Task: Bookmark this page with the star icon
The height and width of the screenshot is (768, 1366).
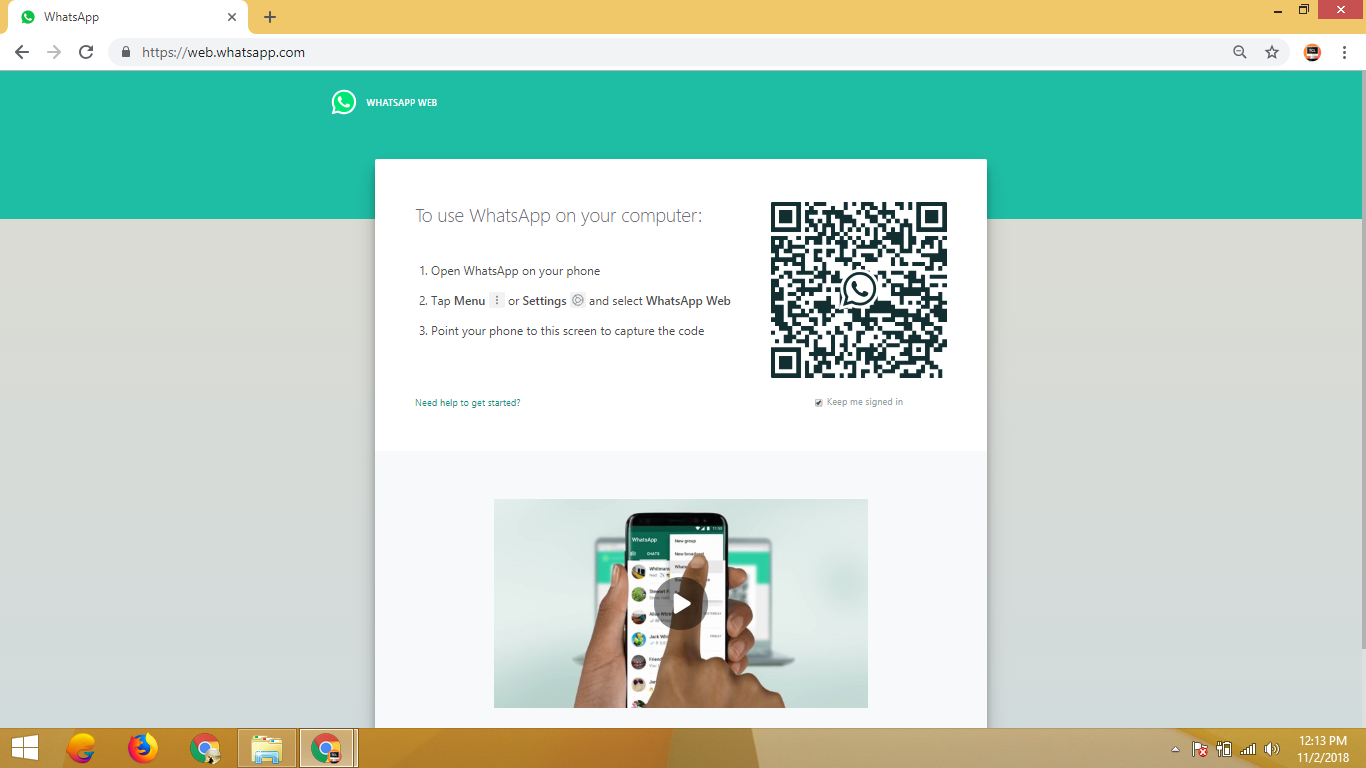Action: (1272, 52)
